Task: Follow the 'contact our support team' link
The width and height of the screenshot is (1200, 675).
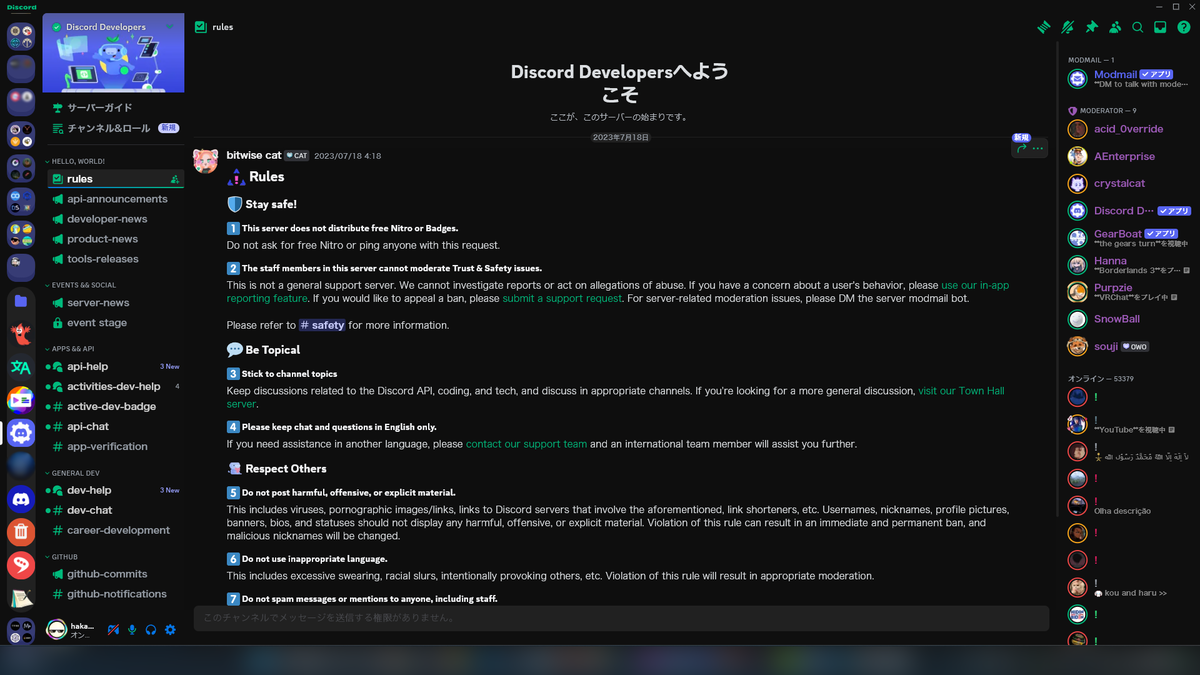Action: (526, 444)
